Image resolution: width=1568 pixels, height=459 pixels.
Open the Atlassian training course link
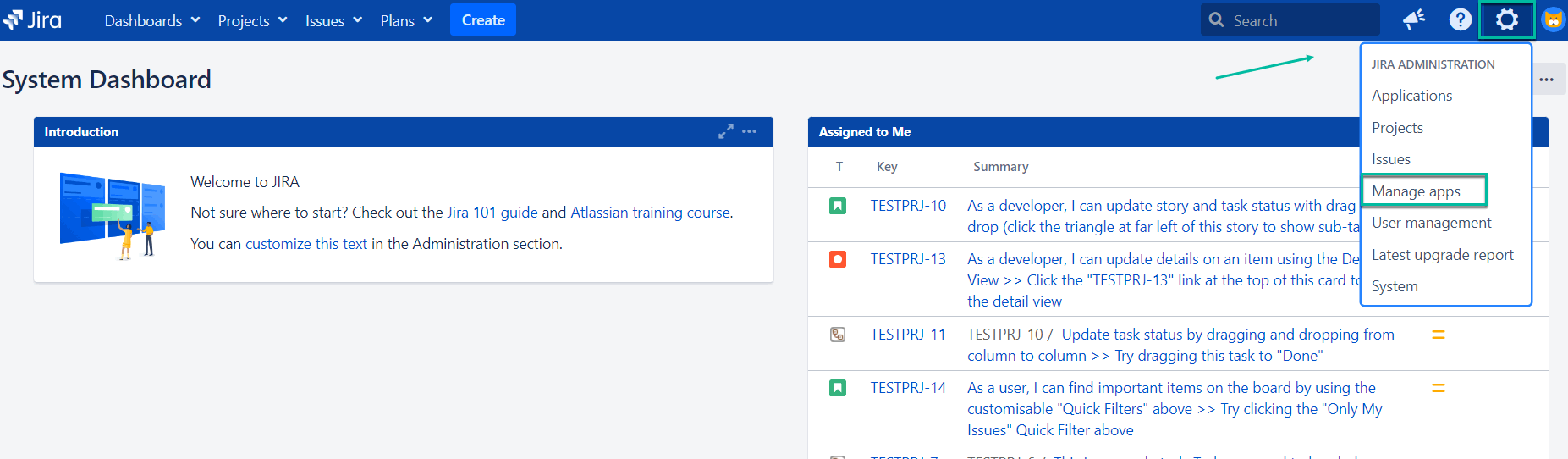[650, 213]
